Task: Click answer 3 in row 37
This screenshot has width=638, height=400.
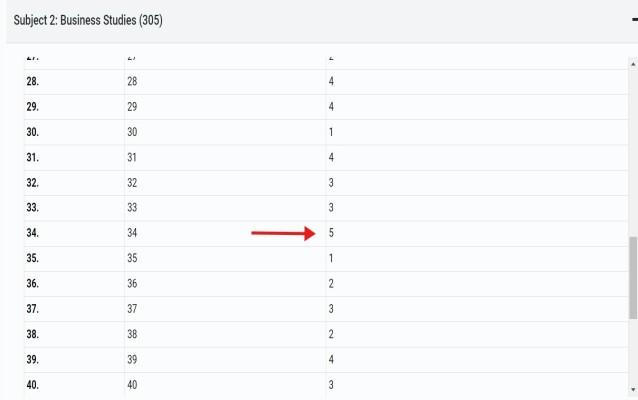Action: (x=331, y=308)
